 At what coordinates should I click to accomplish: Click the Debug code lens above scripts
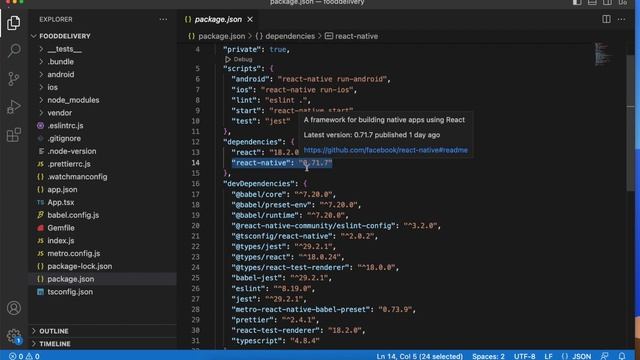point(239,60)
